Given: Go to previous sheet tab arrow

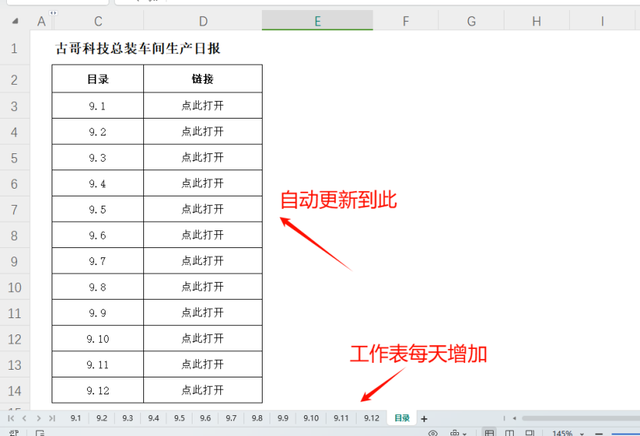Looking at the screenshot, I should [x=24, y=418].
